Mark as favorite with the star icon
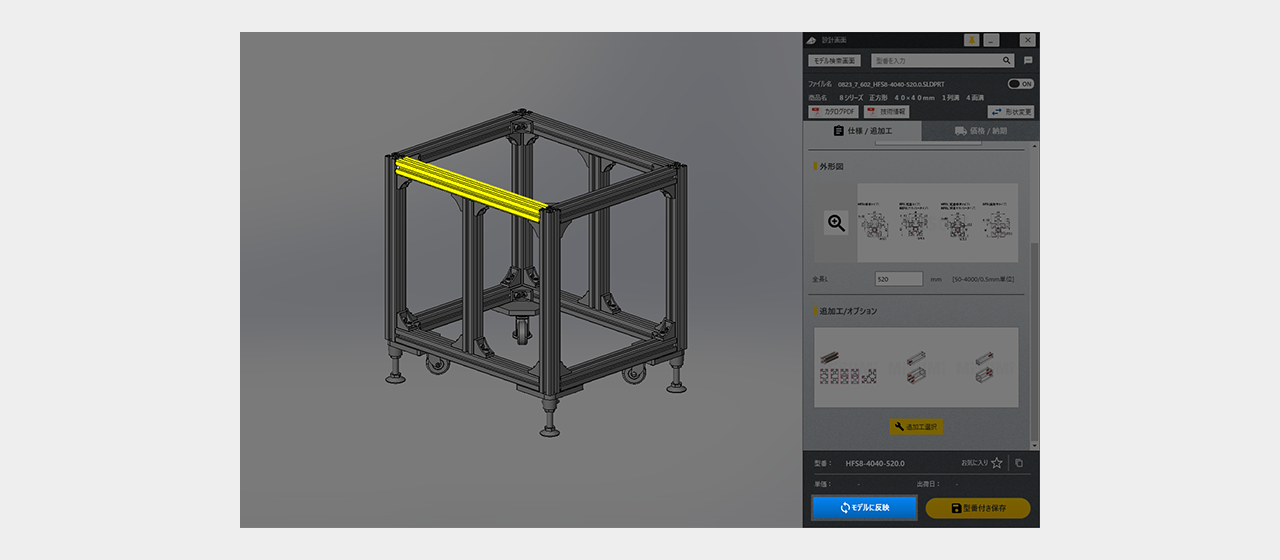This screenshot has width=1280, height=560. [997, 463]
